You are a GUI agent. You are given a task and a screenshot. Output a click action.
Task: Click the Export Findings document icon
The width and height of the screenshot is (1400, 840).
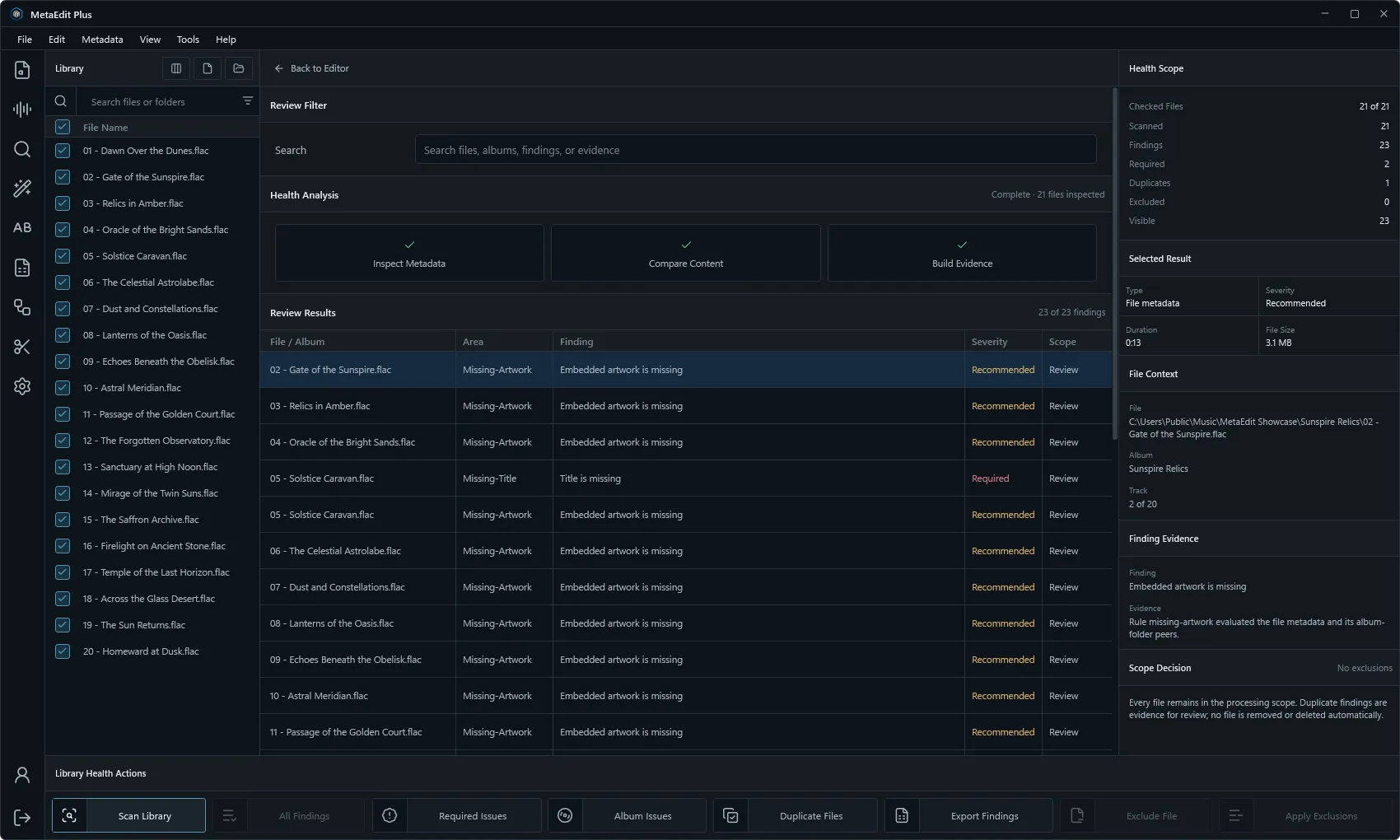tap(902, 815)
